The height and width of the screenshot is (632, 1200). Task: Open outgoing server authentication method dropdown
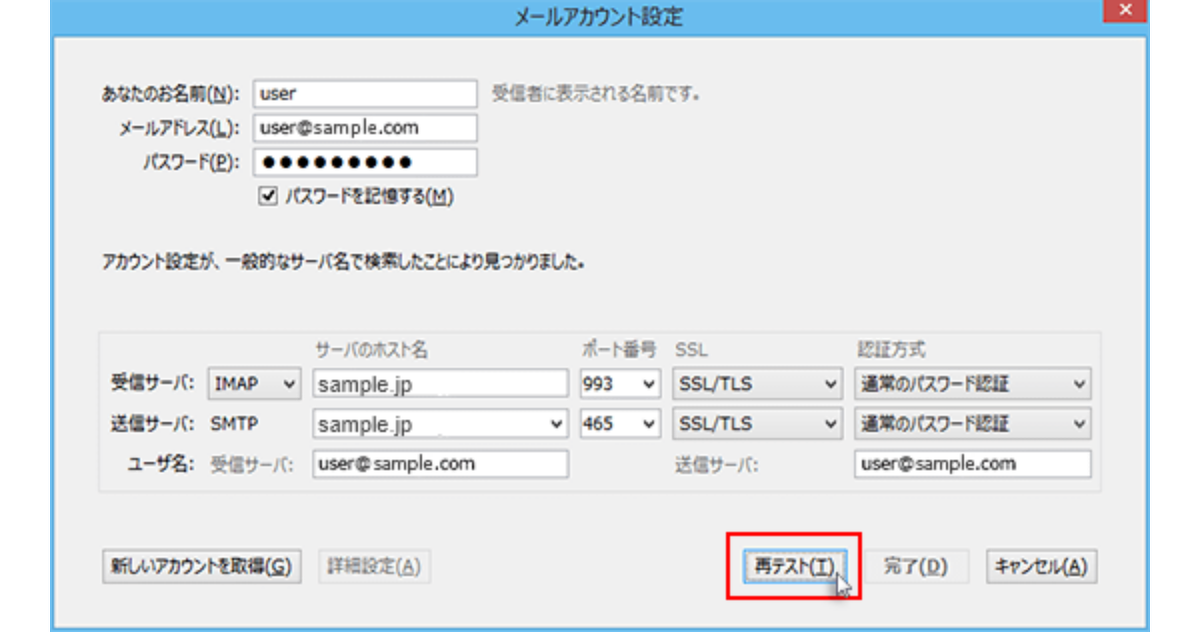[972, 424]
